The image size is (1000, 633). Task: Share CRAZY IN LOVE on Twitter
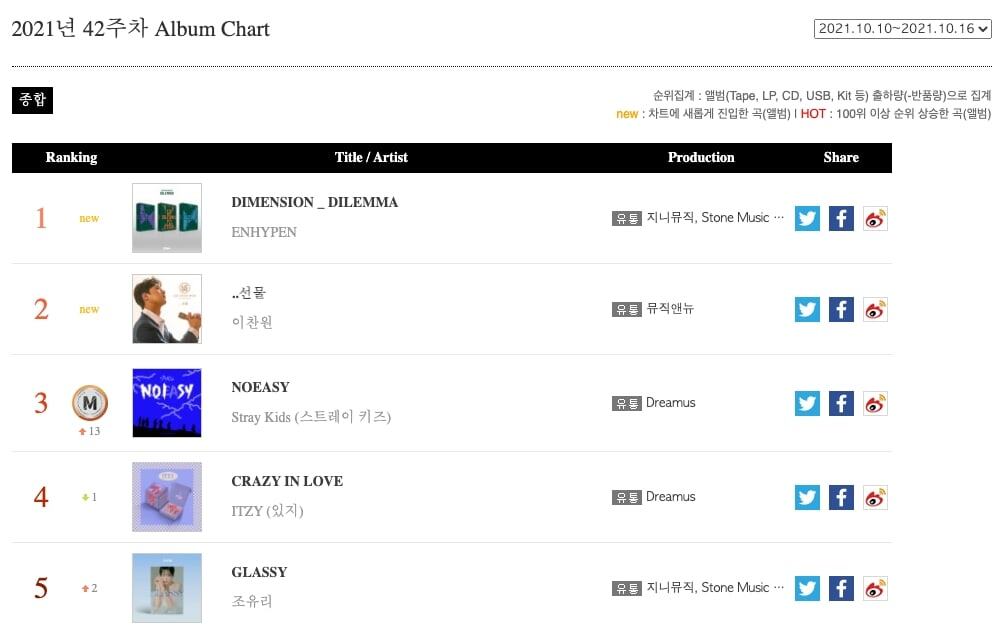coord(807,497)
